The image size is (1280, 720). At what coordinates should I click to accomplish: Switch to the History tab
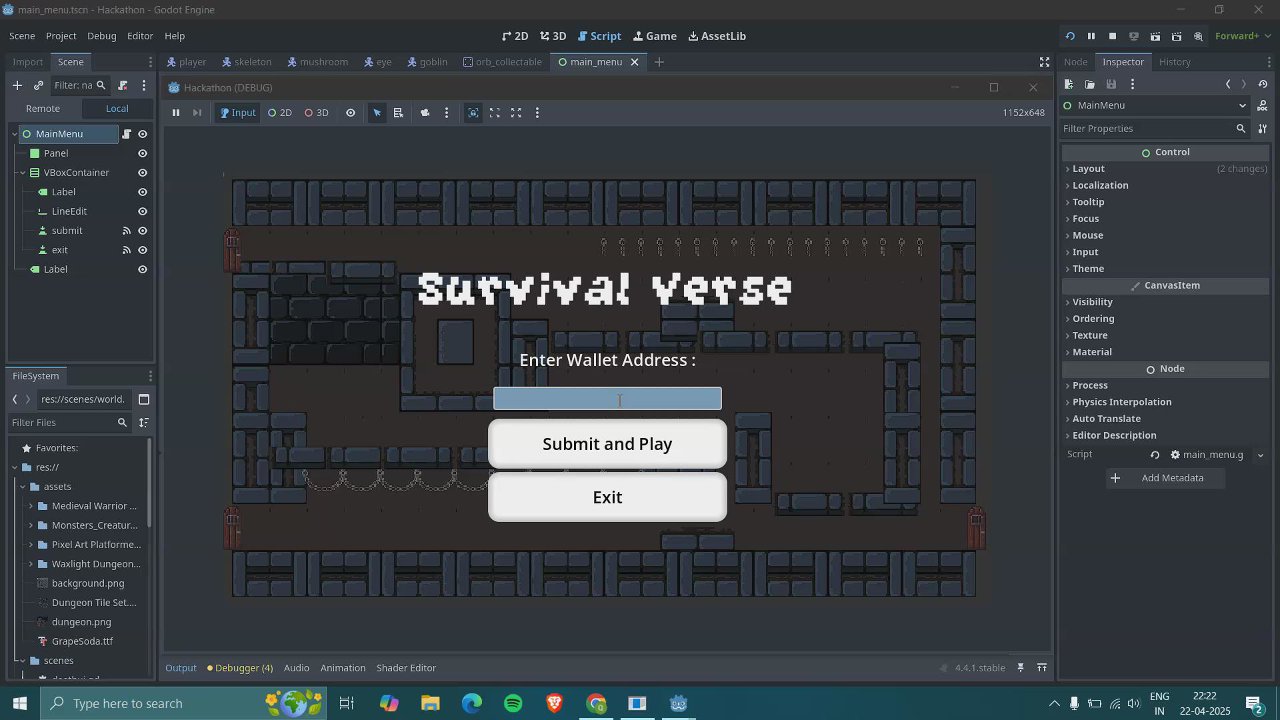pos(1174,62)
